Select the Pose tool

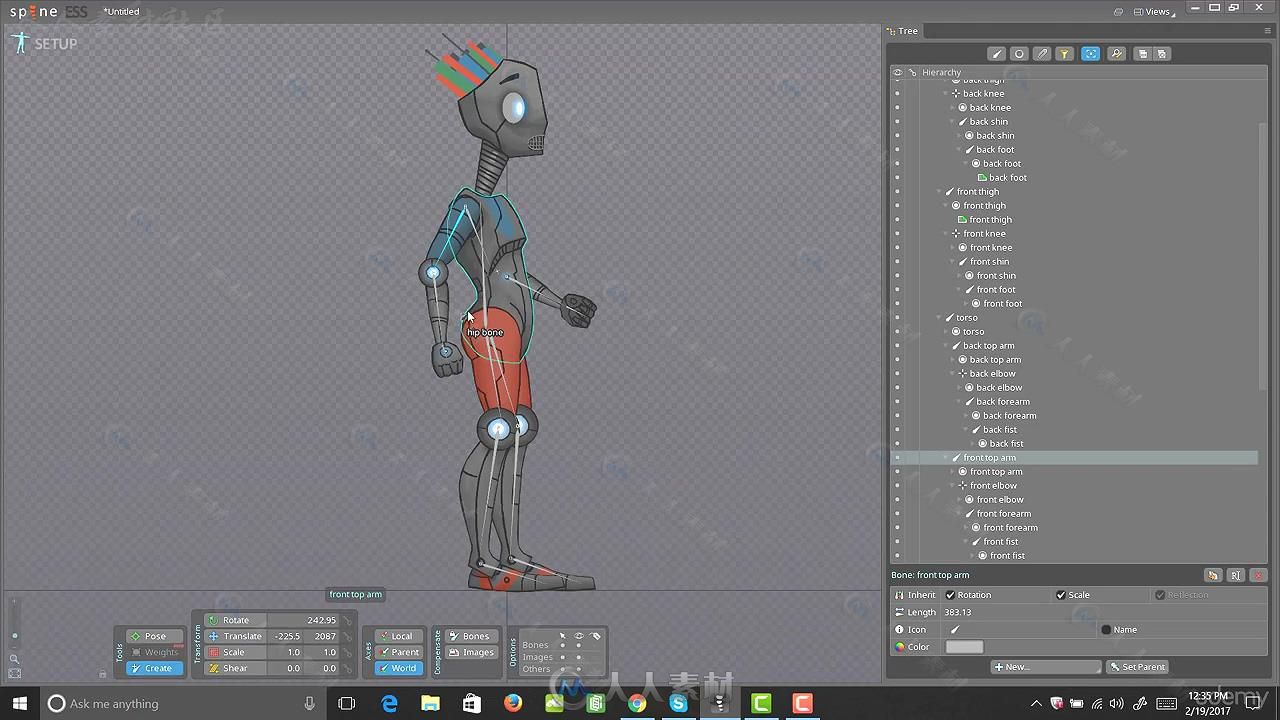pyautogui.click(x=155, y=636)
